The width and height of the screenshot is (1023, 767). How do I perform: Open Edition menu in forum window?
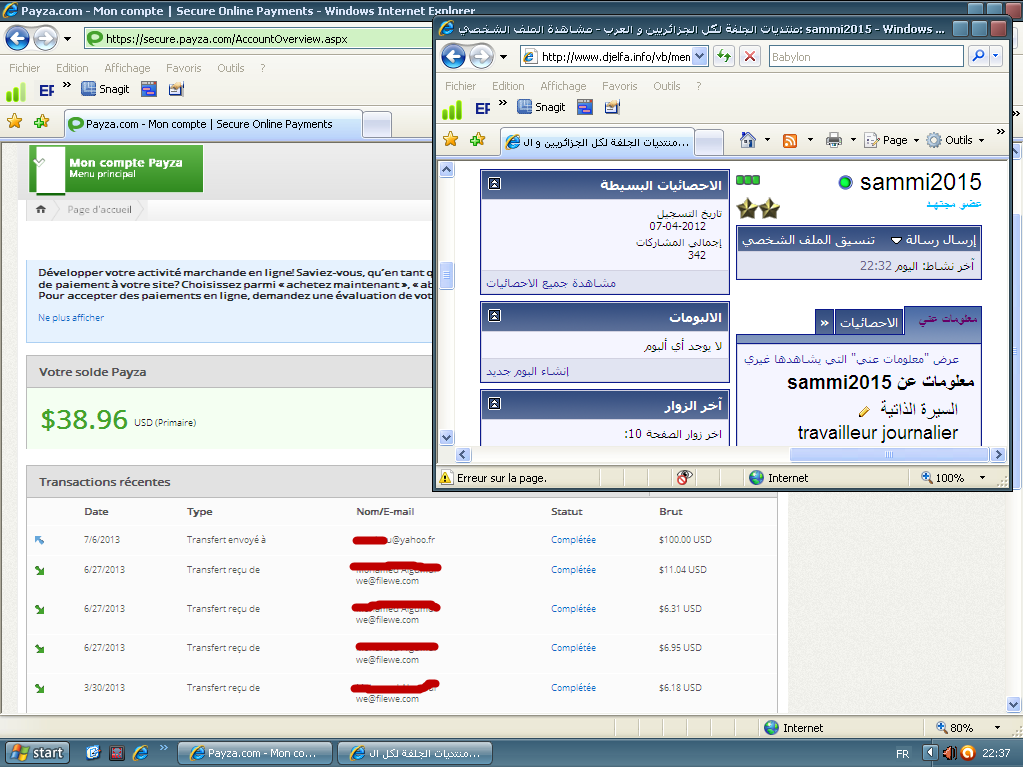(508, 86)
